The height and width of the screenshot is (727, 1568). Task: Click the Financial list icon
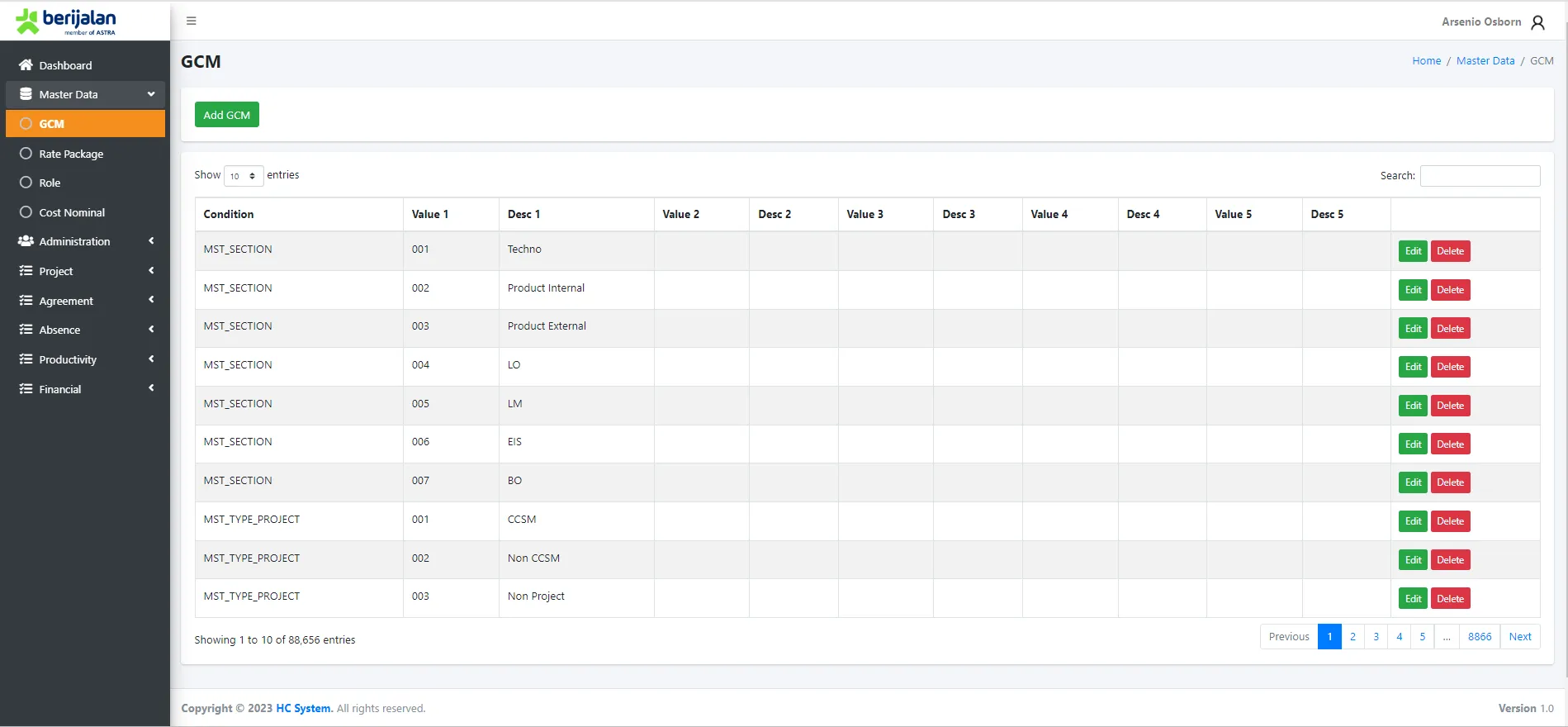click(26, 389)
